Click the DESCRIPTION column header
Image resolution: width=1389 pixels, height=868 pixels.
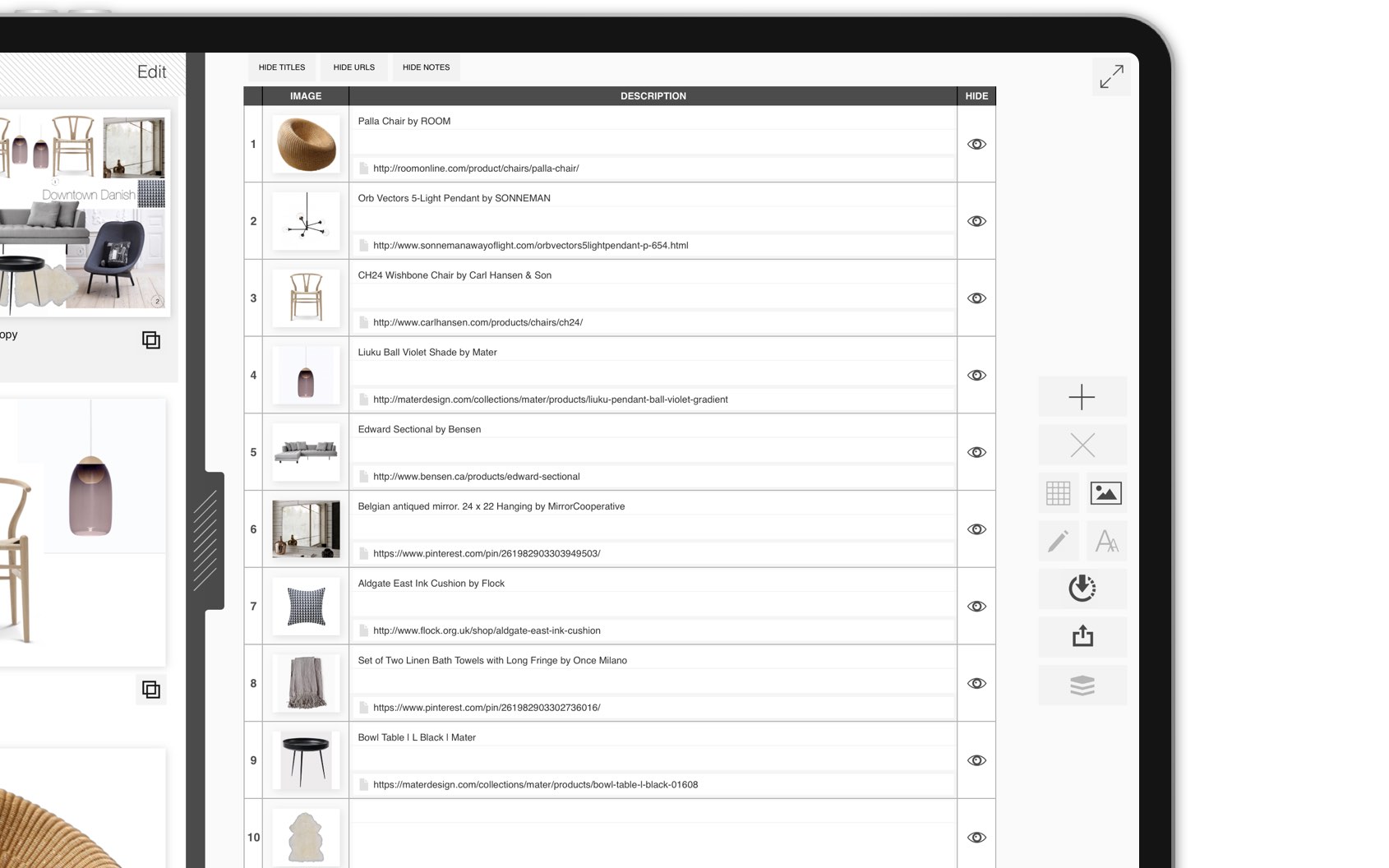(653, 96)
